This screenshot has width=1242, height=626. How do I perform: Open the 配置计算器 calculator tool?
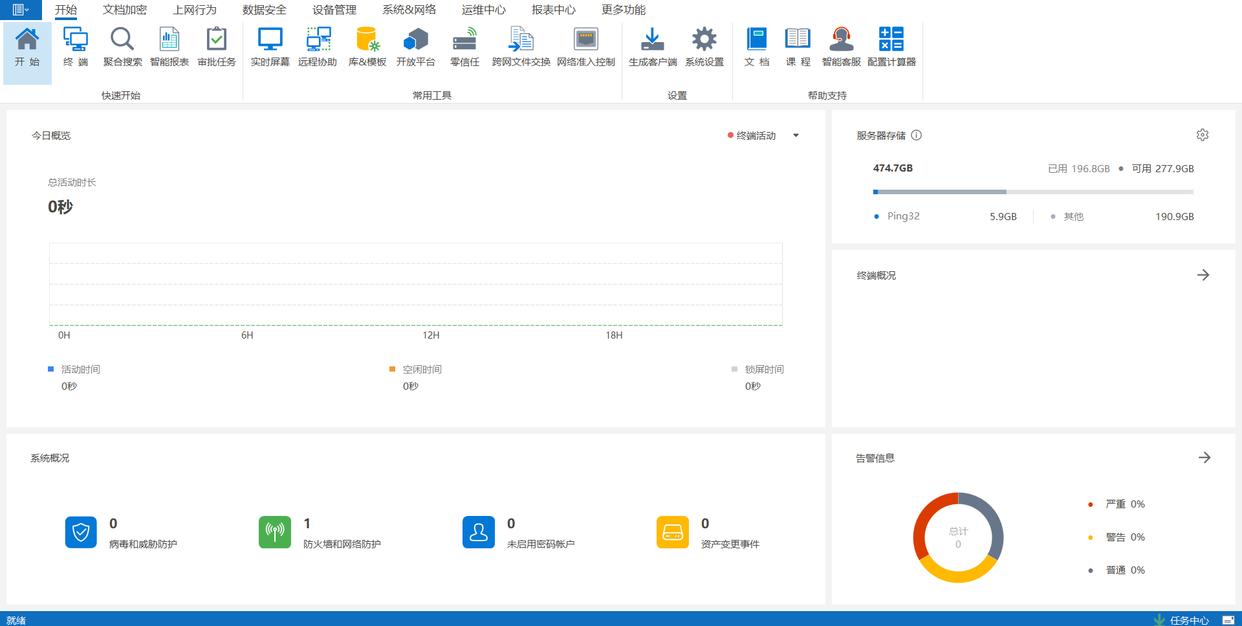[x=891, y=47]
